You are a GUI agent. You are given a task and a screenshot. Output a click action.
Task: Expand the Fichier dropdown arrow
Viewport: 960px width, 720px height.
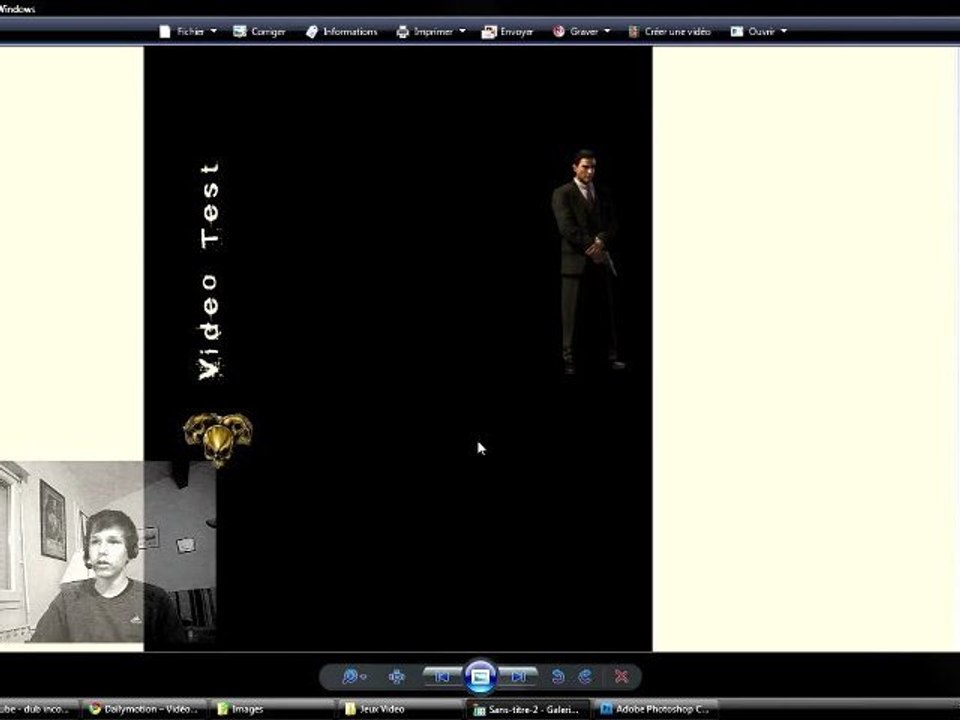pos(214,31)
